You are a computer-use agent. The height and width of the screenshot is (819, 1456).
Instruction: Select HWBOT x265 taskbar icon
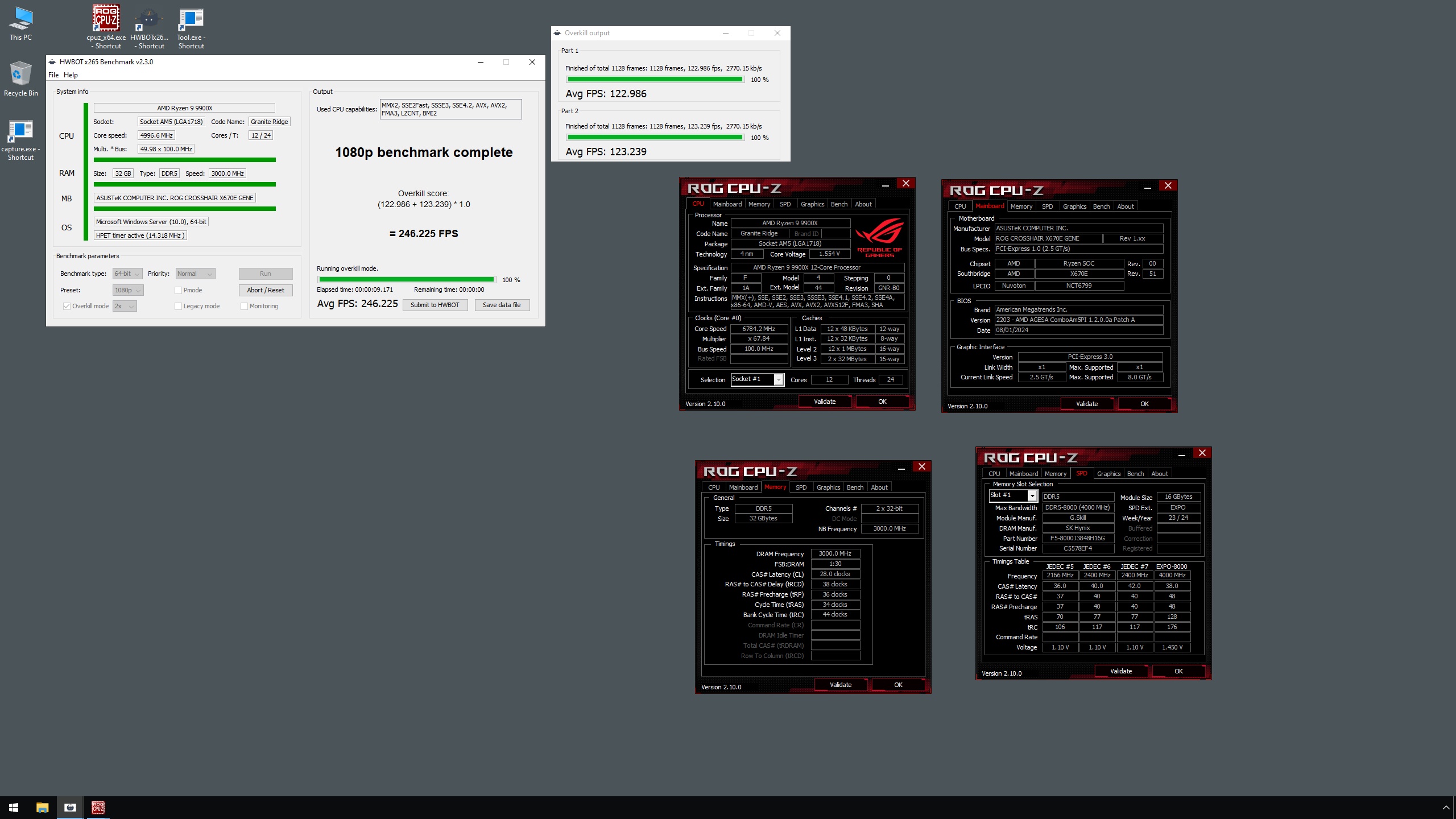[x=70, y=808]
